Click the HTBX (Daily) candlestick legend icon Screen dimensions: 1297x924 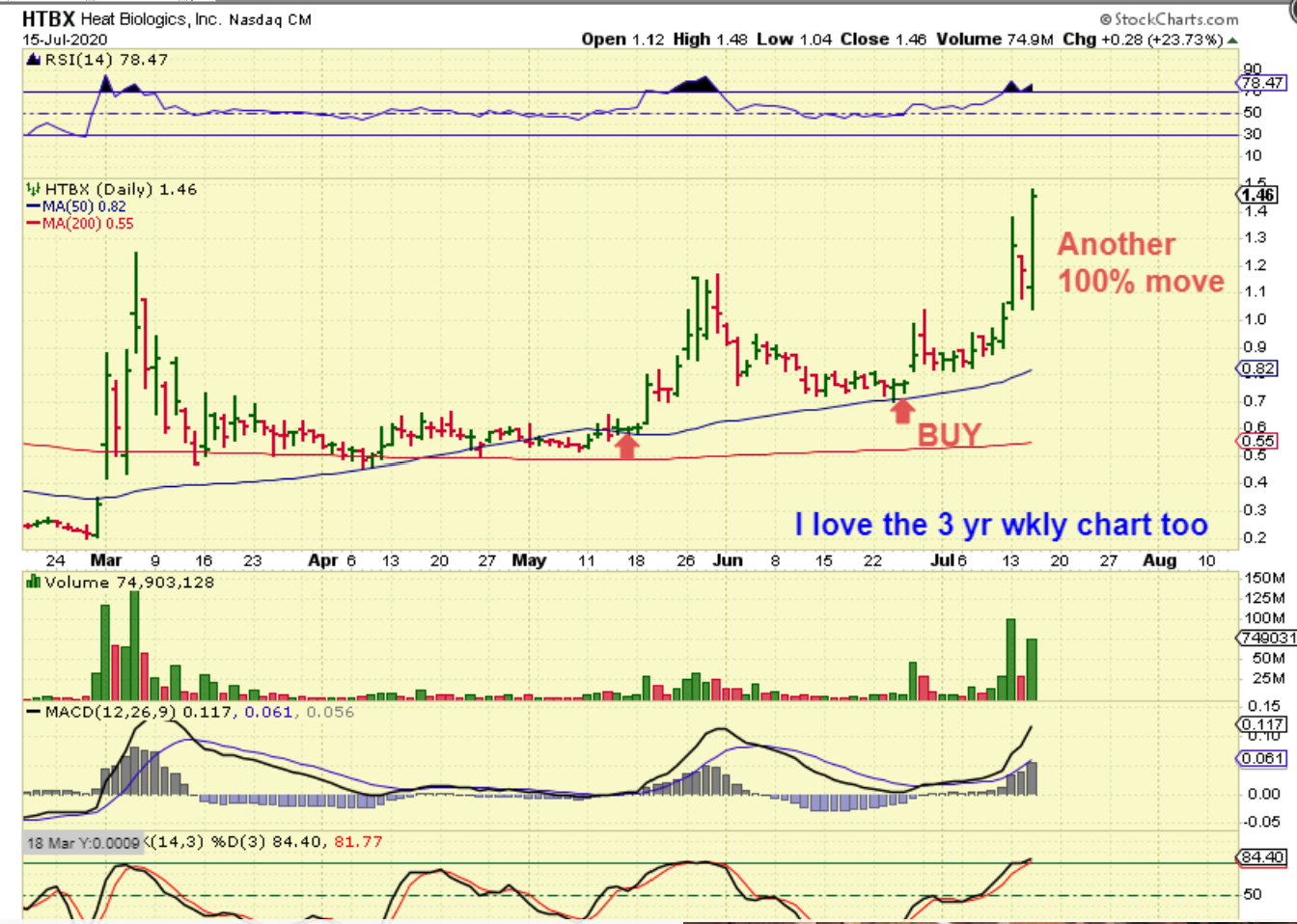pos(33,189)
